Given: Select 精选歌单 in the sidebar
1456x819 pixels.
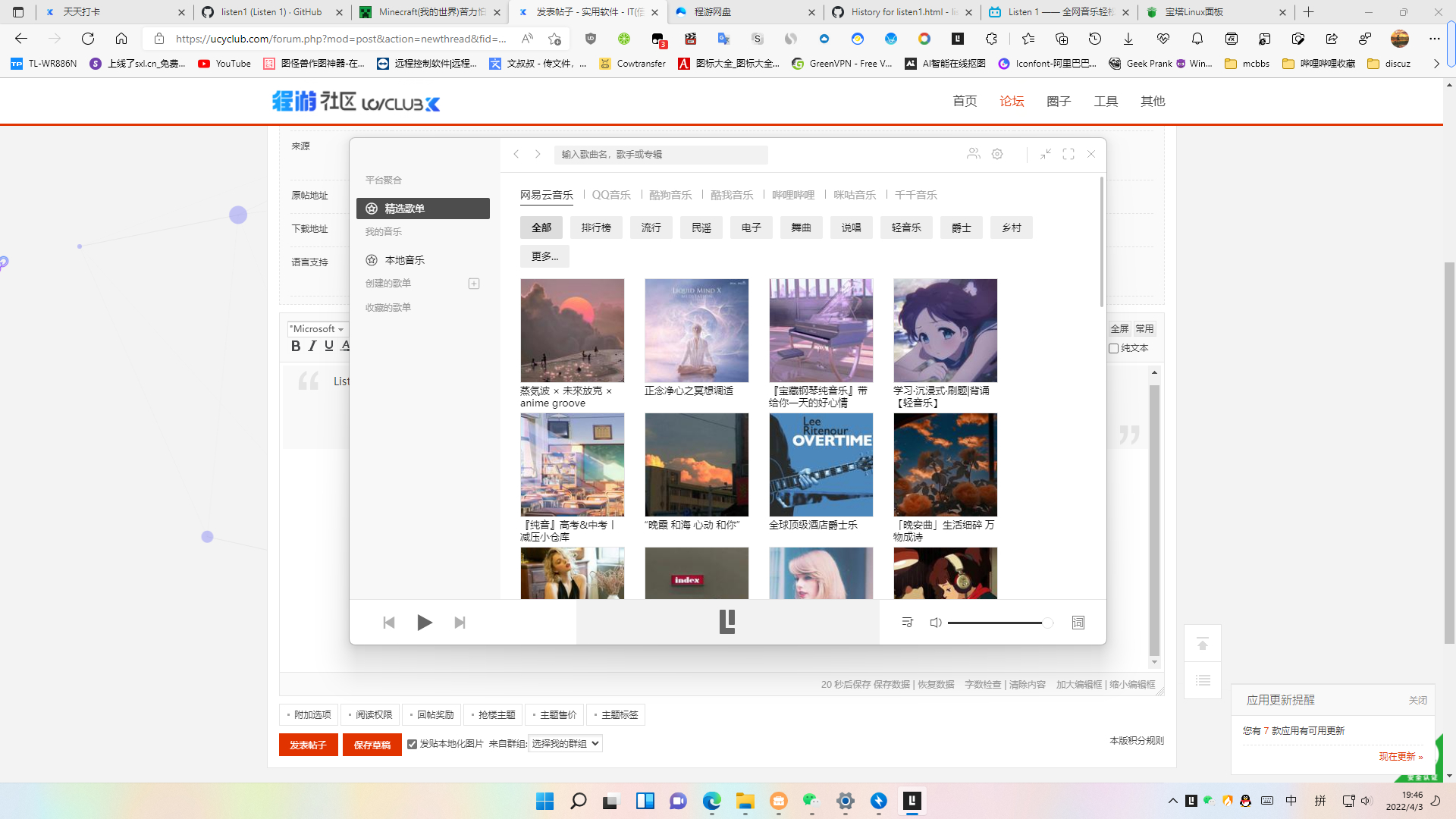Looking at the screenshot, I should (x=423, y=209).
